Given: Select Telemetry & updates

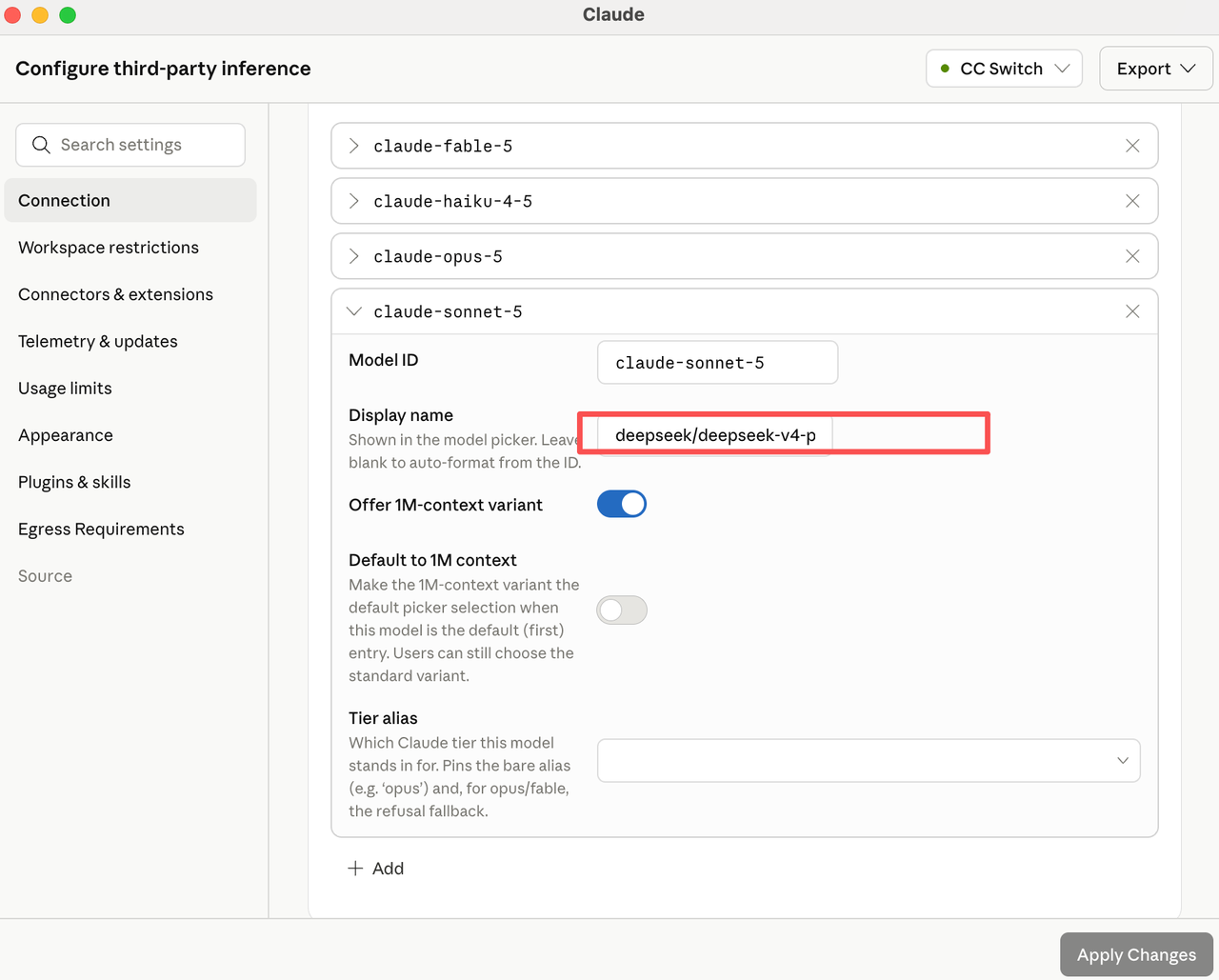Looking at the screenshot, I should (x=98, y=341).
